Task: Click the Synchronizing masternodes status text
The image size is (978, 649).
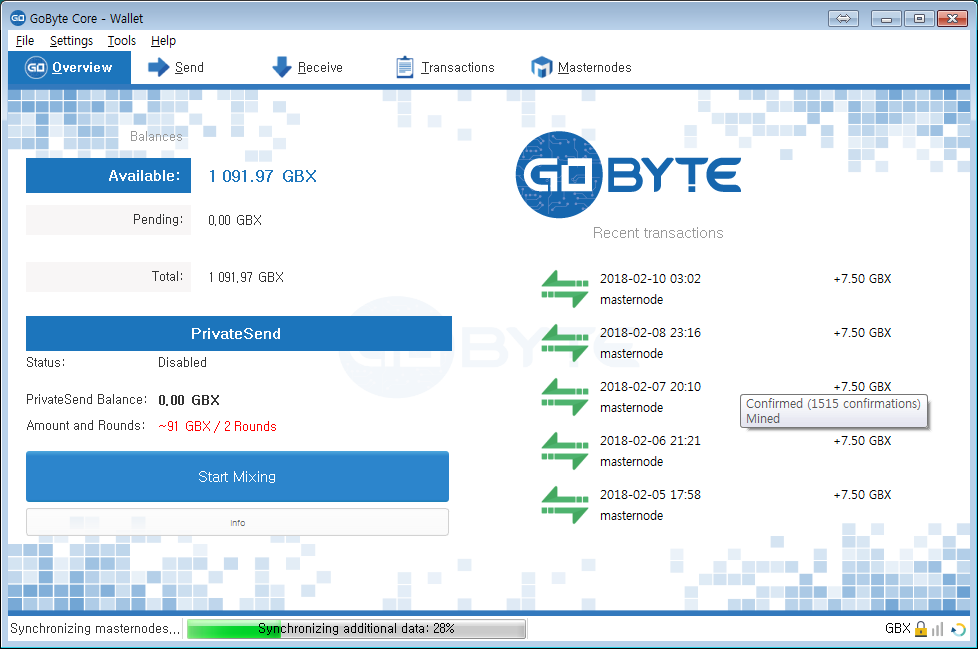Action: pyautogui.click(x=95, y=628)
